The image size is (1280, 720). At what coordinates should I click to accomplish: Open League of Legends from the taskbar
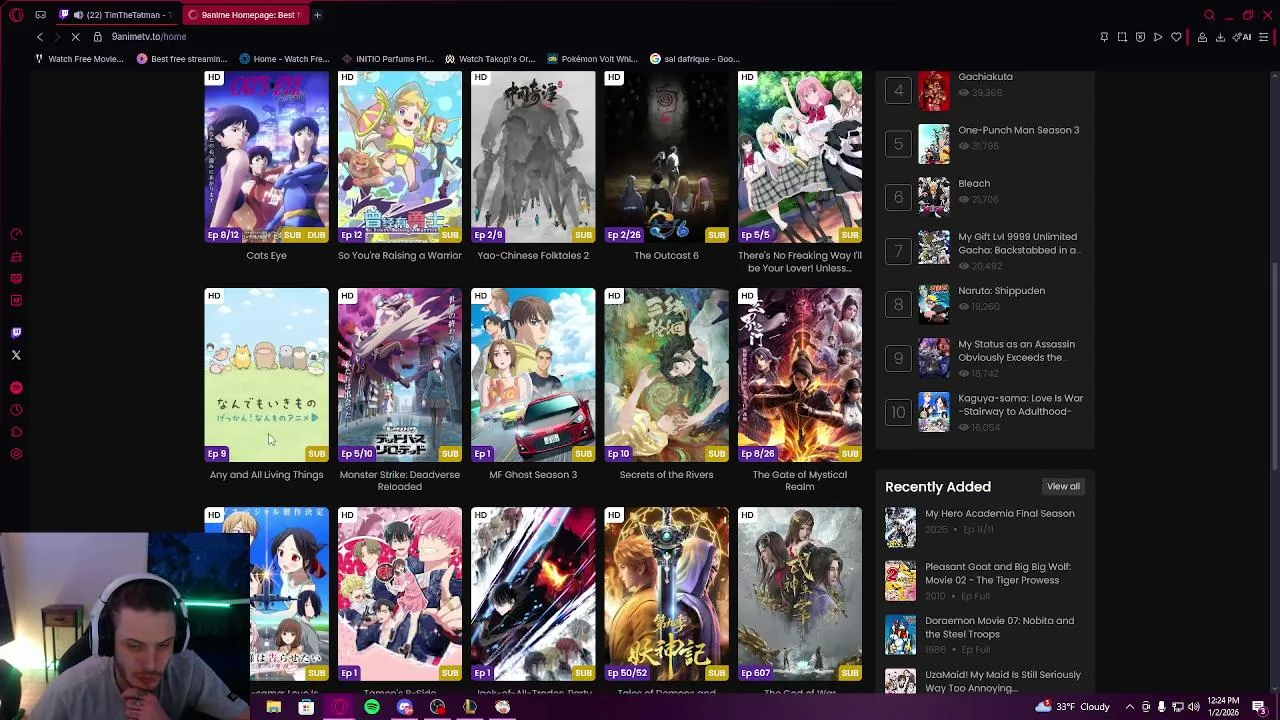[x=470, y=707]
